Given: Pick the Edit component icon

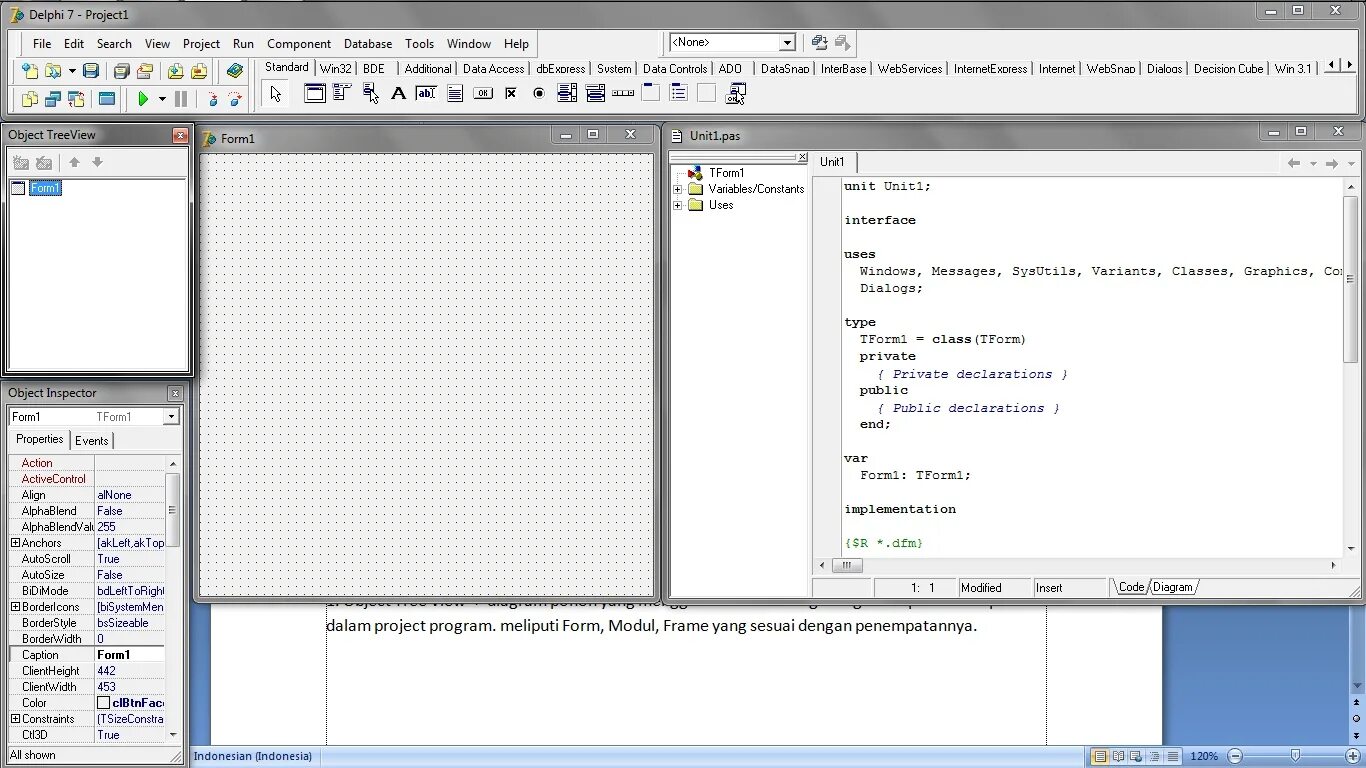Looking at the screenshot, I should point(426,93).
